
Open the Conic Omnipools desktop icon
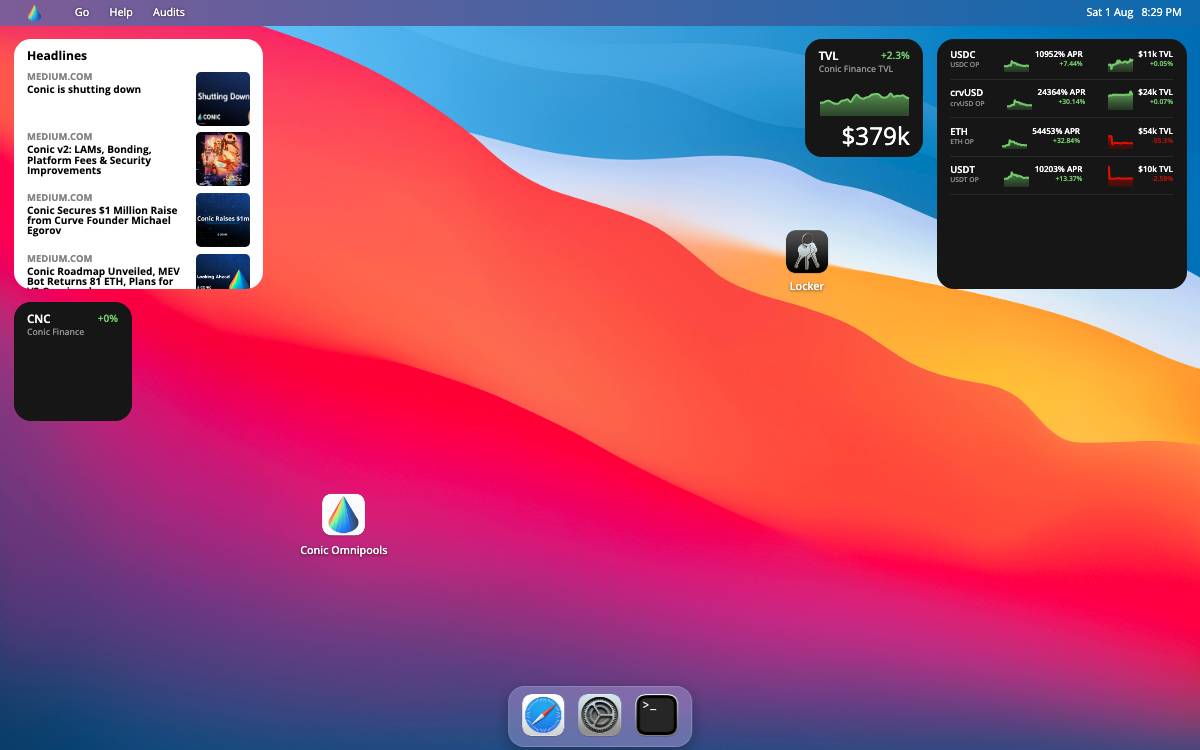tap(343, 515)
